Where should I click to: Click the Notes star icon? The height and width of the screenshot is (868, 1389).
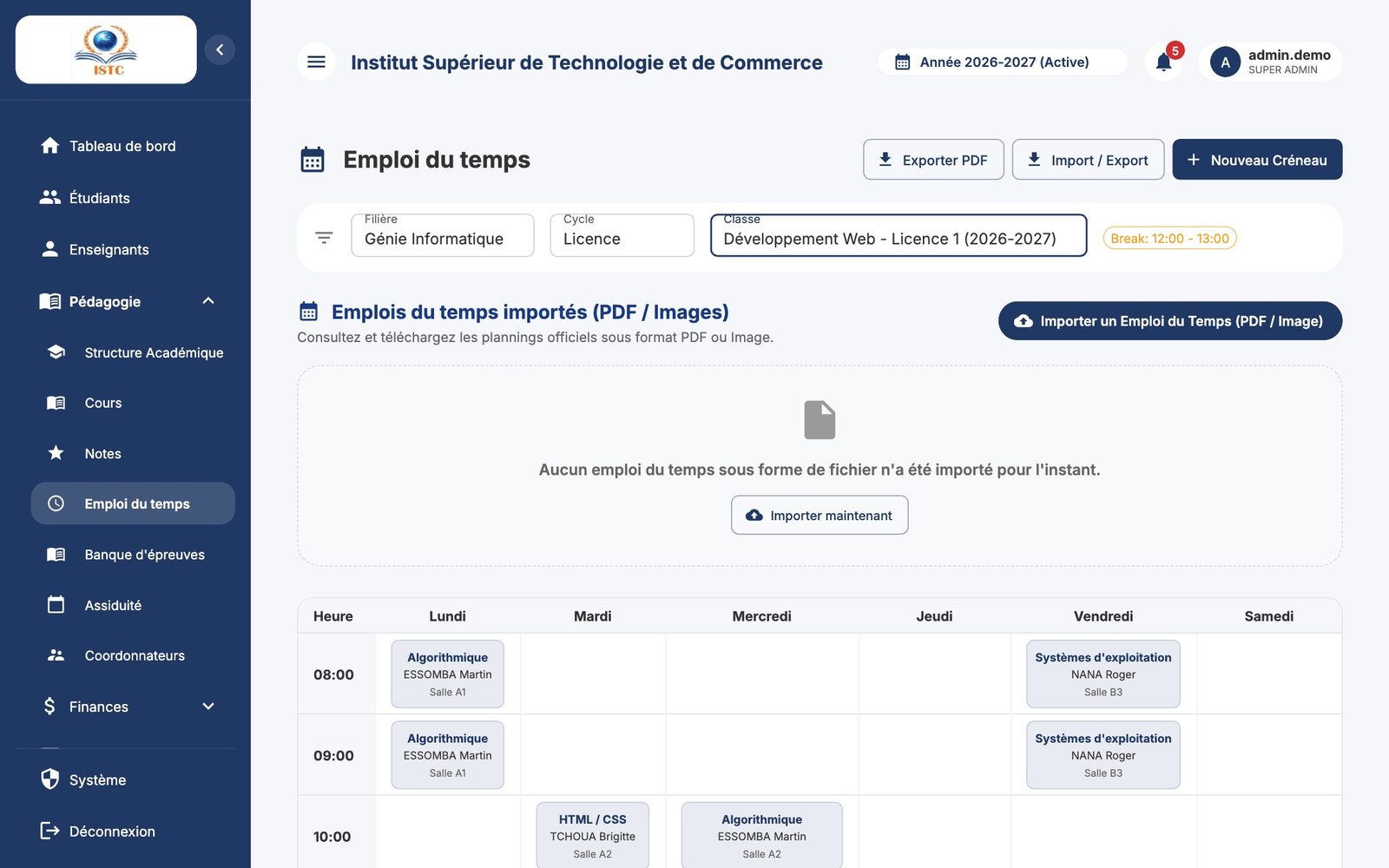click(x=56, y=453)
